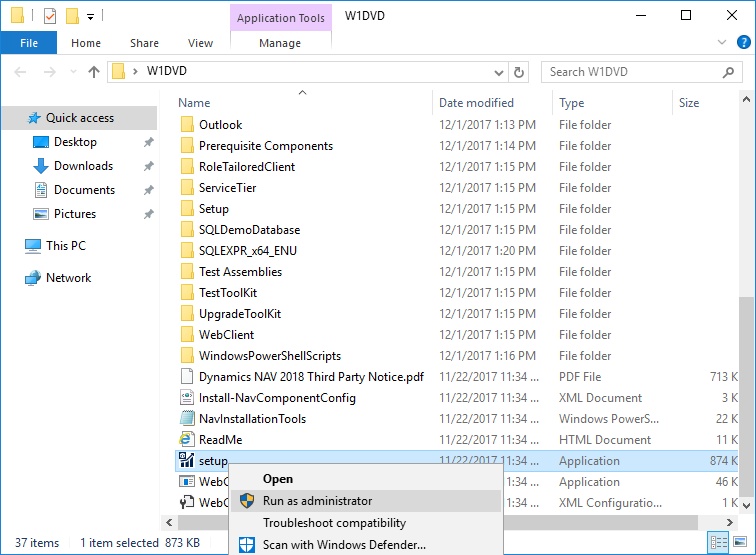Switch to the large icons view layout
This screenshot has width=756, height=555.
click(740, 542)
